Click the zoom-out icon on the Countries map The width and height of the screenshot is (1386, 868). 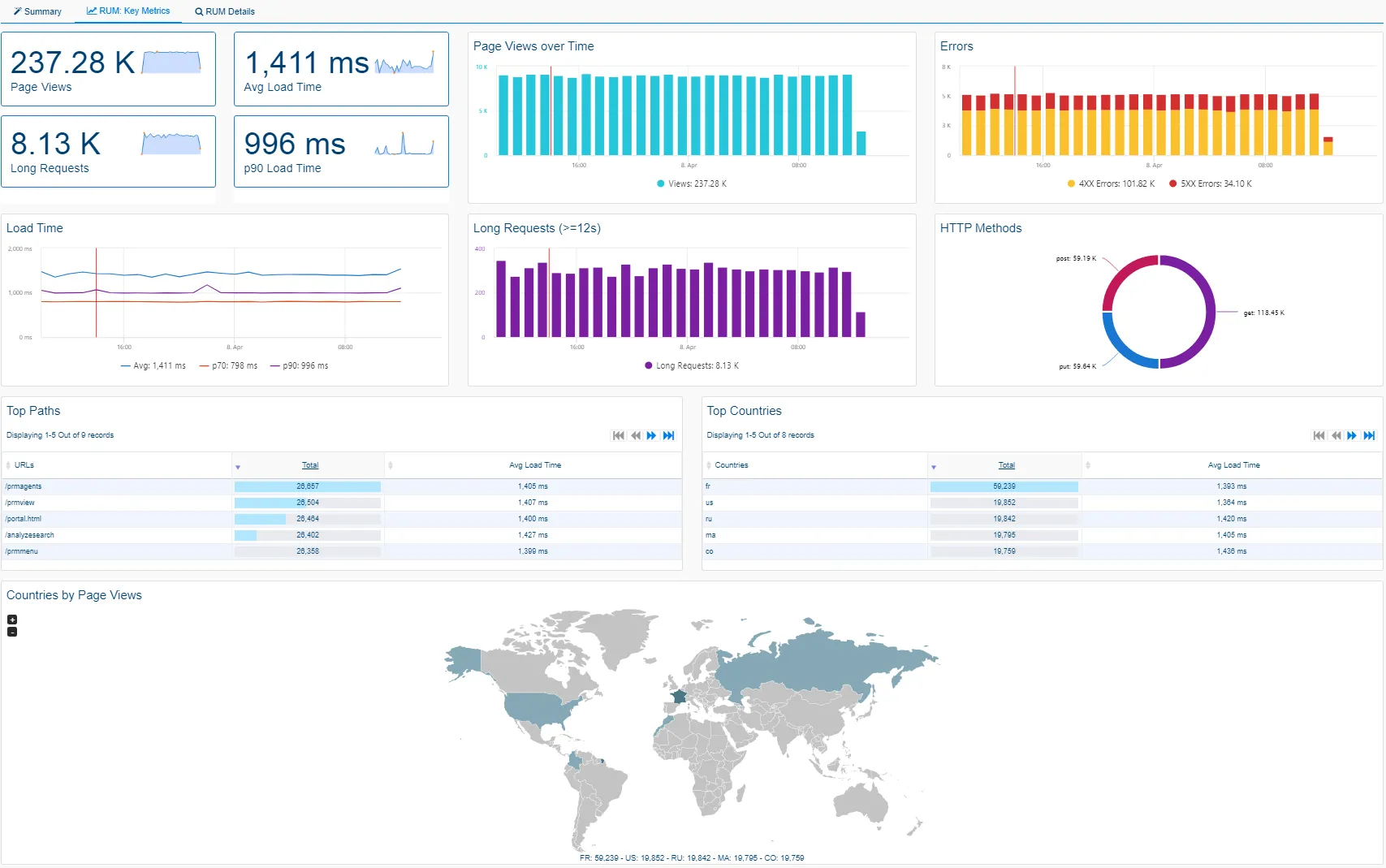[11, 632]
